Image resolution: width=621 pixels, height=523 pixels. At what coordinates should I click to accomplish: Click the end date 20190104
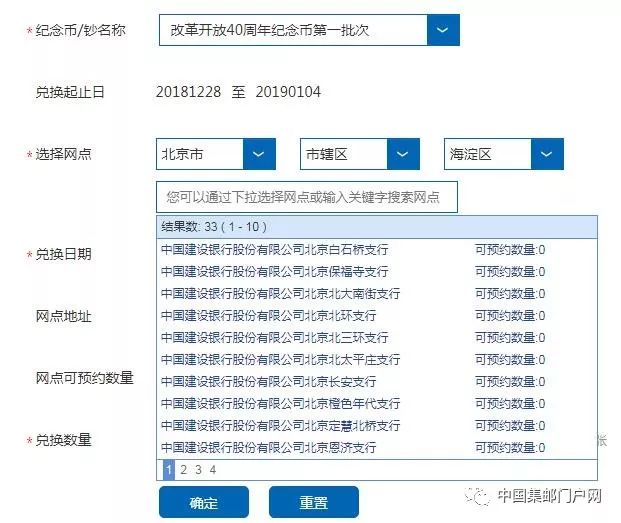(x=288, y=92)
